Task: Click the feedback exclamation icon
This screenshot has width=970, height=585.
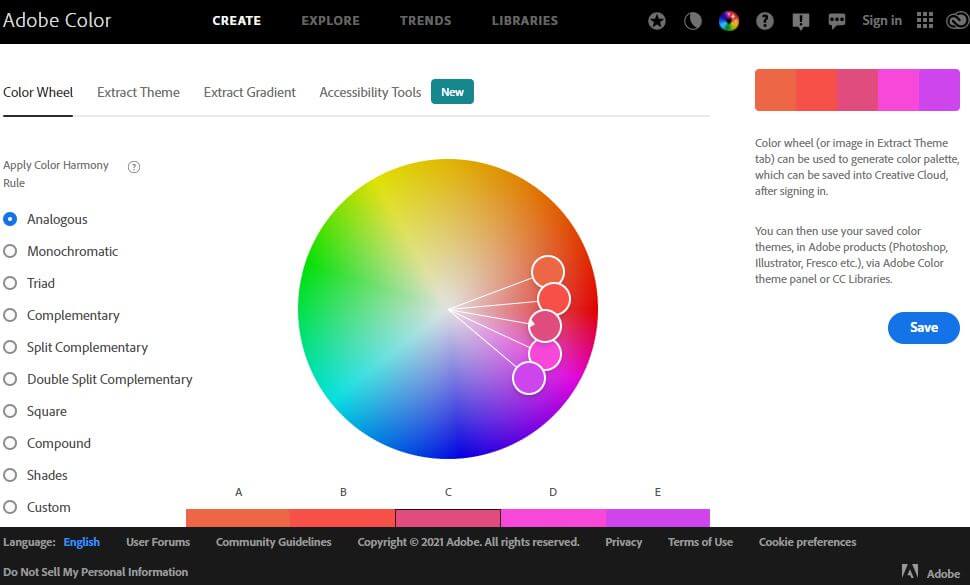Action: [800, 22]
